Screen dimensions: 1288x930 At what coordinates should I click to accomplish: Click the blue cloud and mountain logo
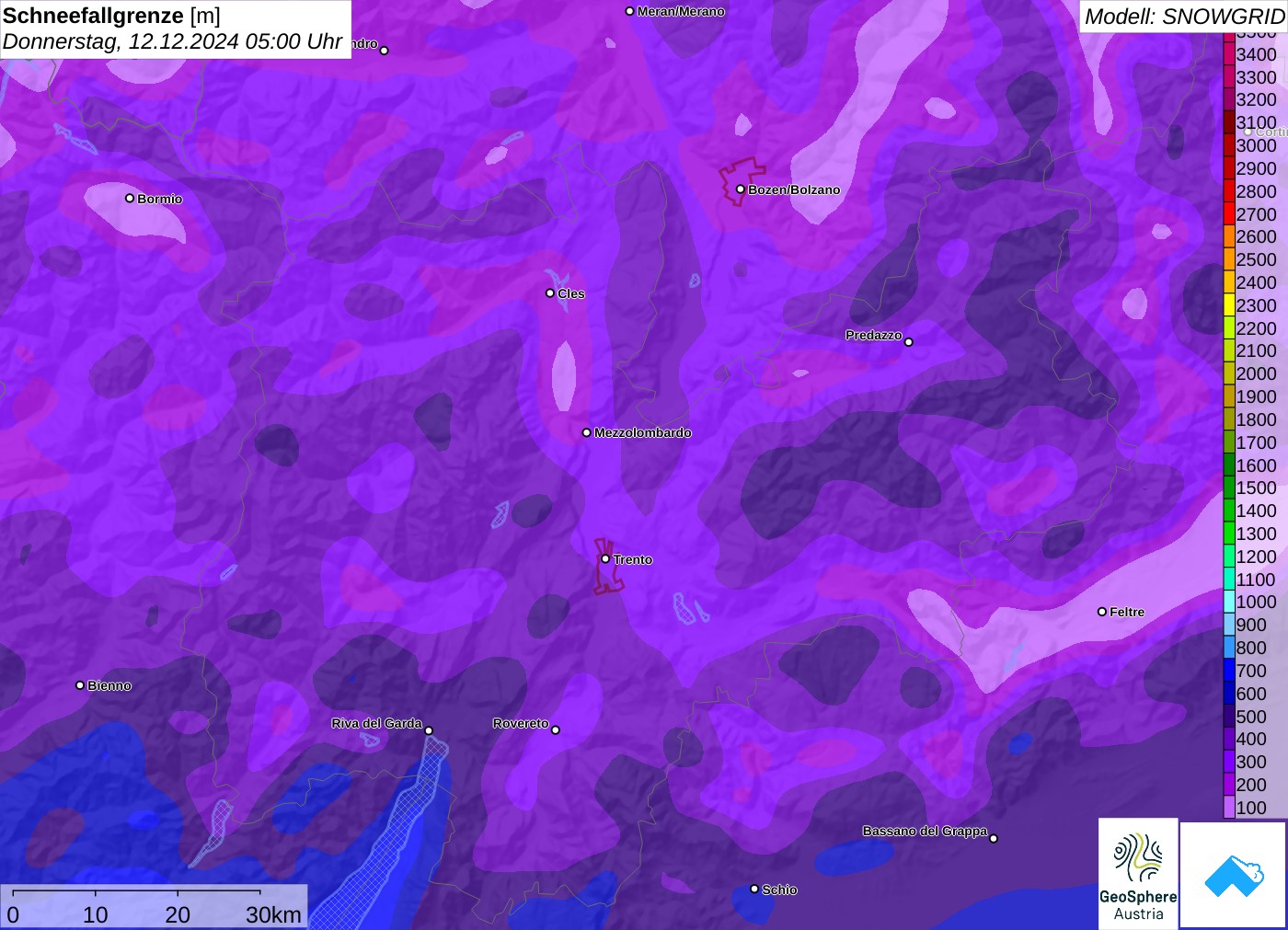[x=1234, y=875]
